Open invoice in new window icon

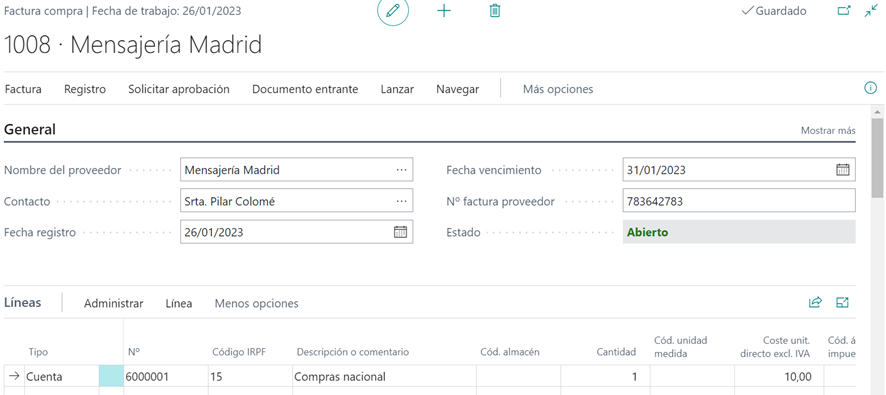pyautogui.click(x=844, y=11)
